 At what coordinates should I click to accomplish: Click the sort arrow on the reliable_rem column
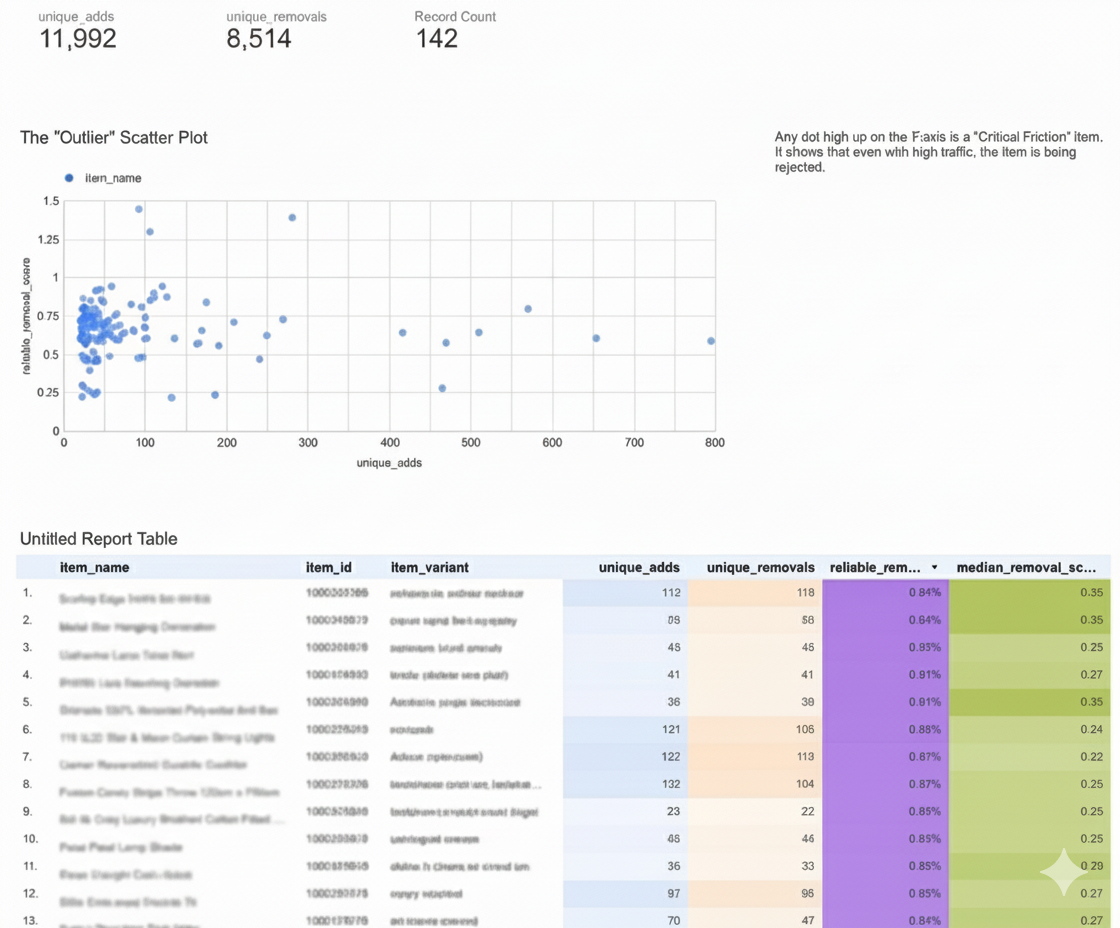coord(934,568)
